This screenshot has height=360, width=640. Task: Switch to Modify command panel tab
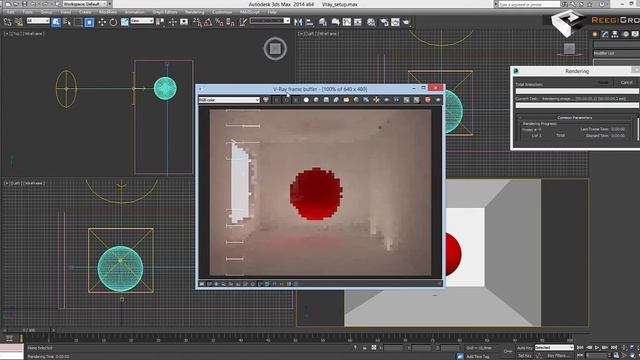click(x=605, y=34)
